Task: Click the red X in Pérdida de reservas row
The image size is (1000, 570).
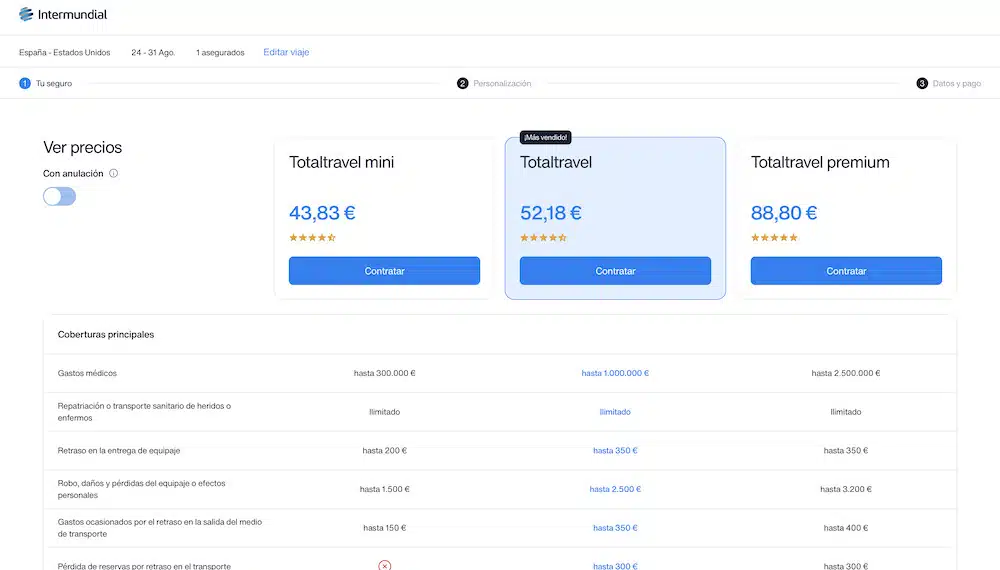Action: [385, 565]
